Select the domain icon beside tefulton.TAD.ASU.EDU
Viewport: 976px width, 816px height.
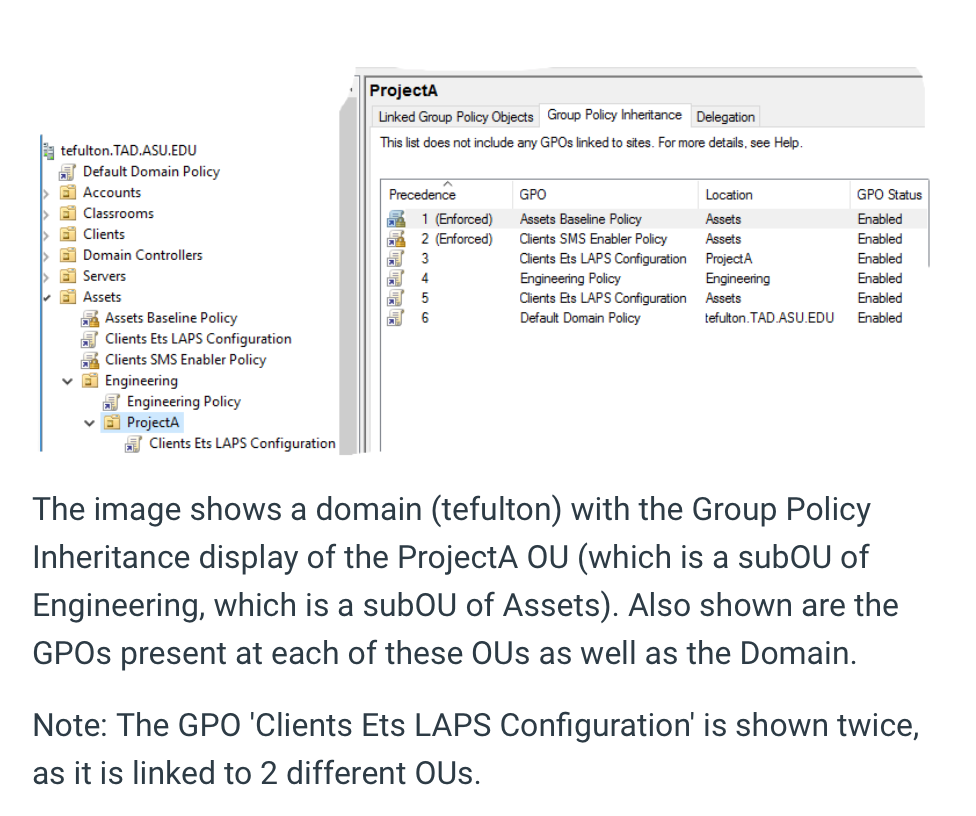point(48,150)
